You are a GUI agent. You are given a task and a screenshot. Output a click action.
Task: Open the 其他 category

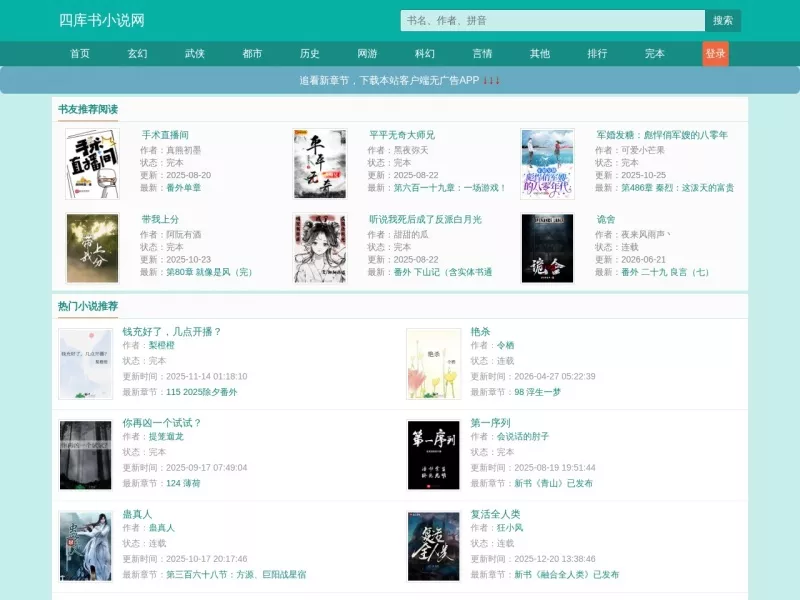540,54
